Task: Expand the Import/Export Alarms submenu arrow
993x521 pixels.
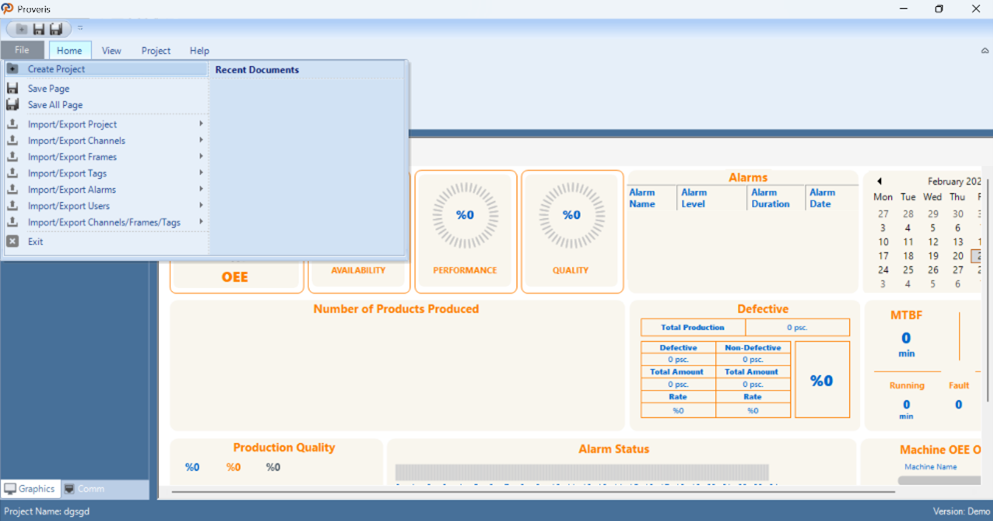Action: click(x=201, y=189)
